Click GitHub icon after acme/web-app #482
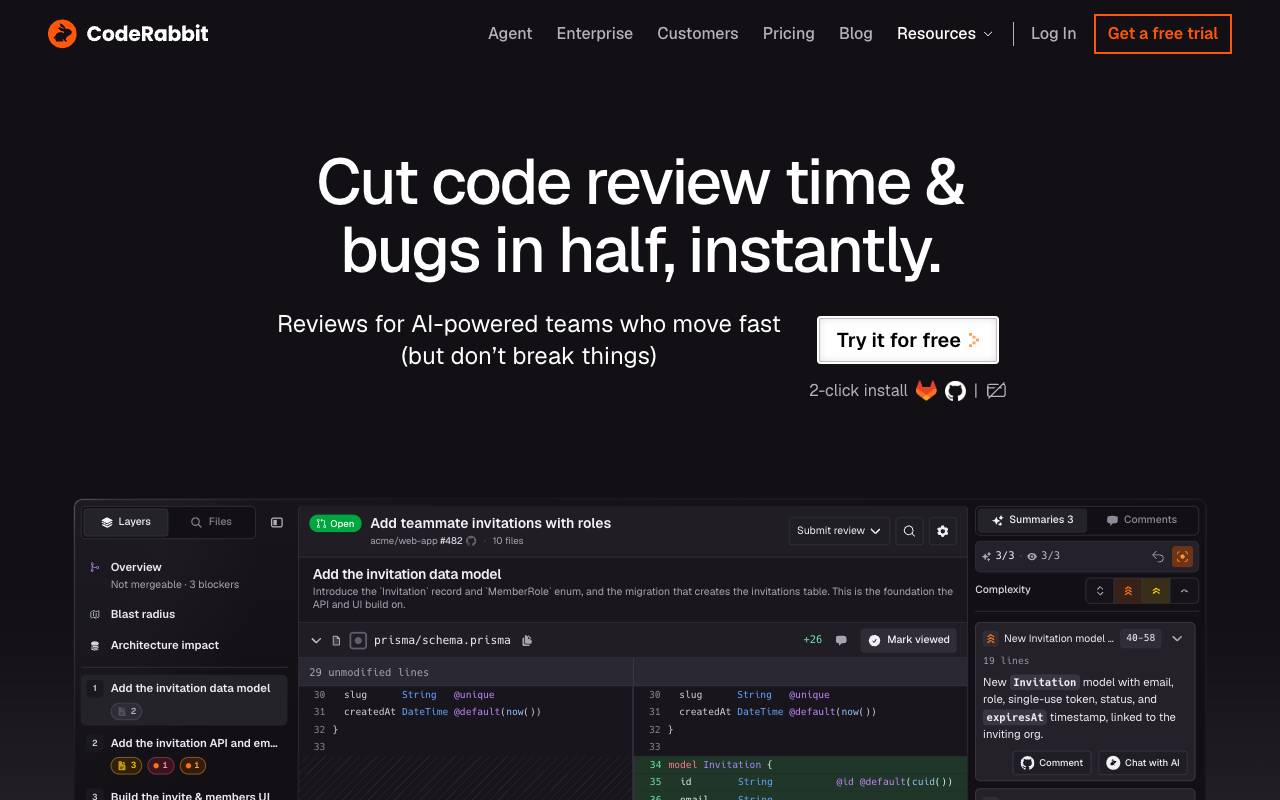This screenshot has height=800, width=1280. click(x=472, y=541)
